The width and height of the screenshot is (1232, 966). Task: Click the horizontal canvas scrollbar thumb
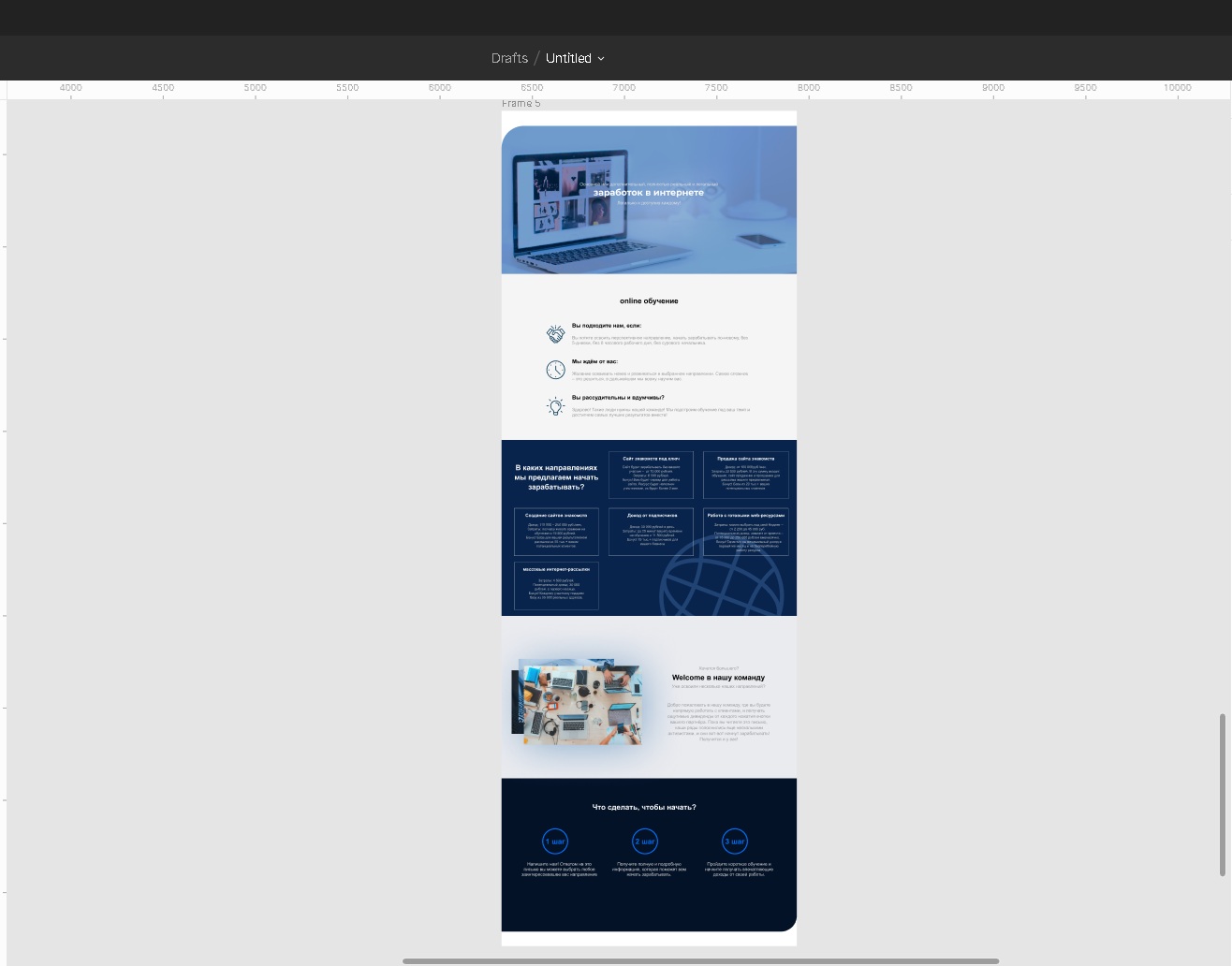tap(700, 960)
